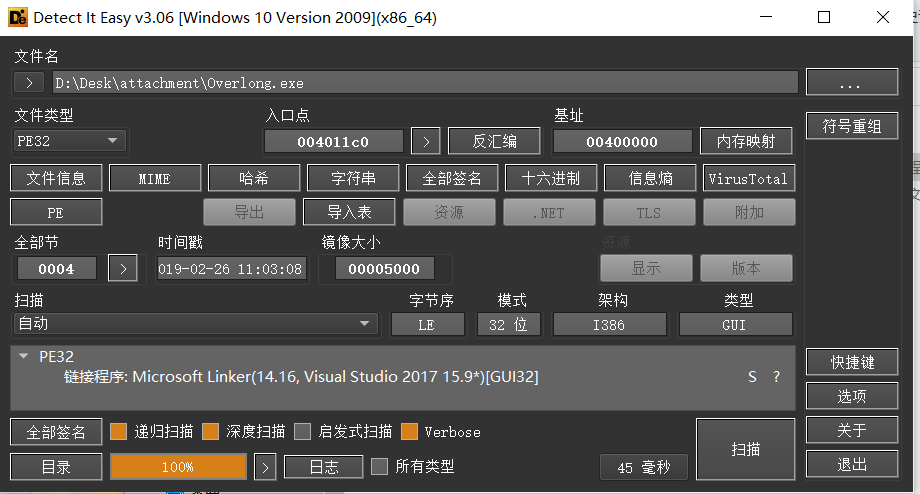This screenshot has width=920, height=494.
Task: Click the arrow button next to sections count
Action: (123, 269)
